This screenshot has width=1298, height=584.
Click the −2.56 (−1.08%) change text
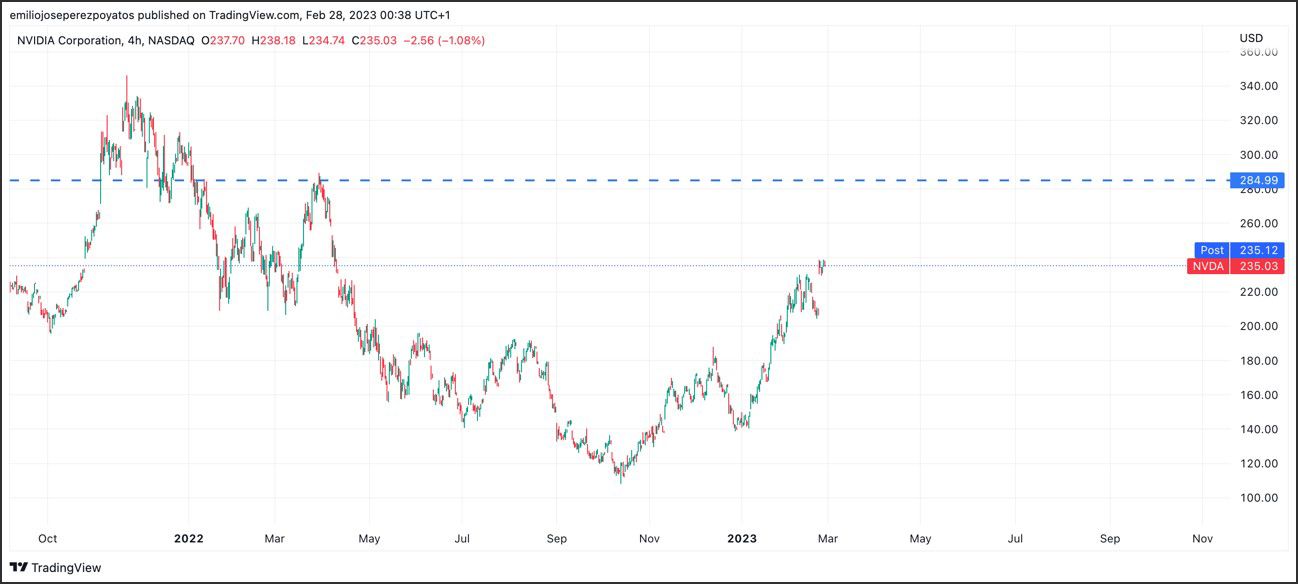[444, 40]
